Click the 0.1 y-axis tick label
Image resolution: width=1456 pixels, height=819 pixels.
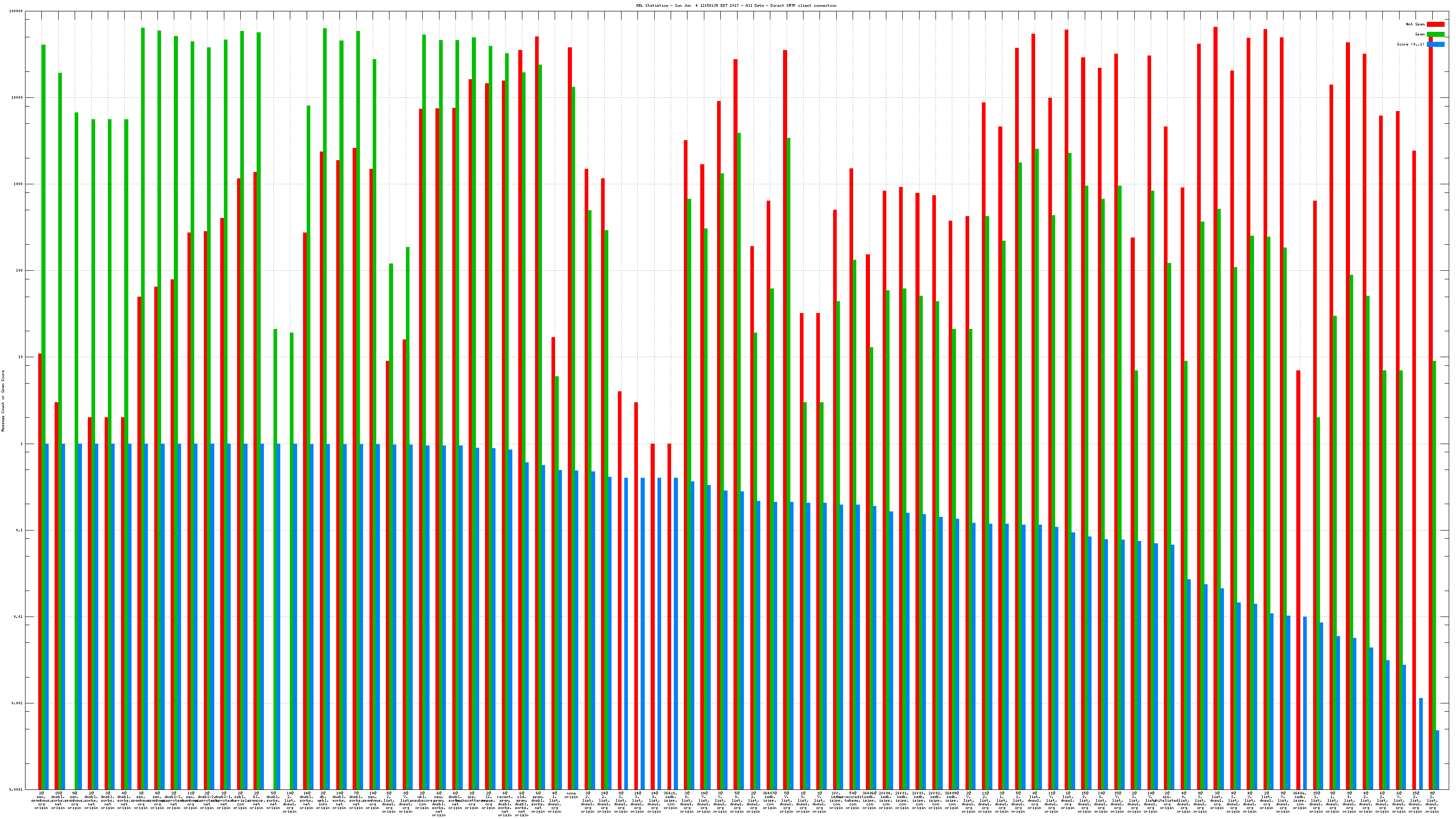click(x=20, y=530)
